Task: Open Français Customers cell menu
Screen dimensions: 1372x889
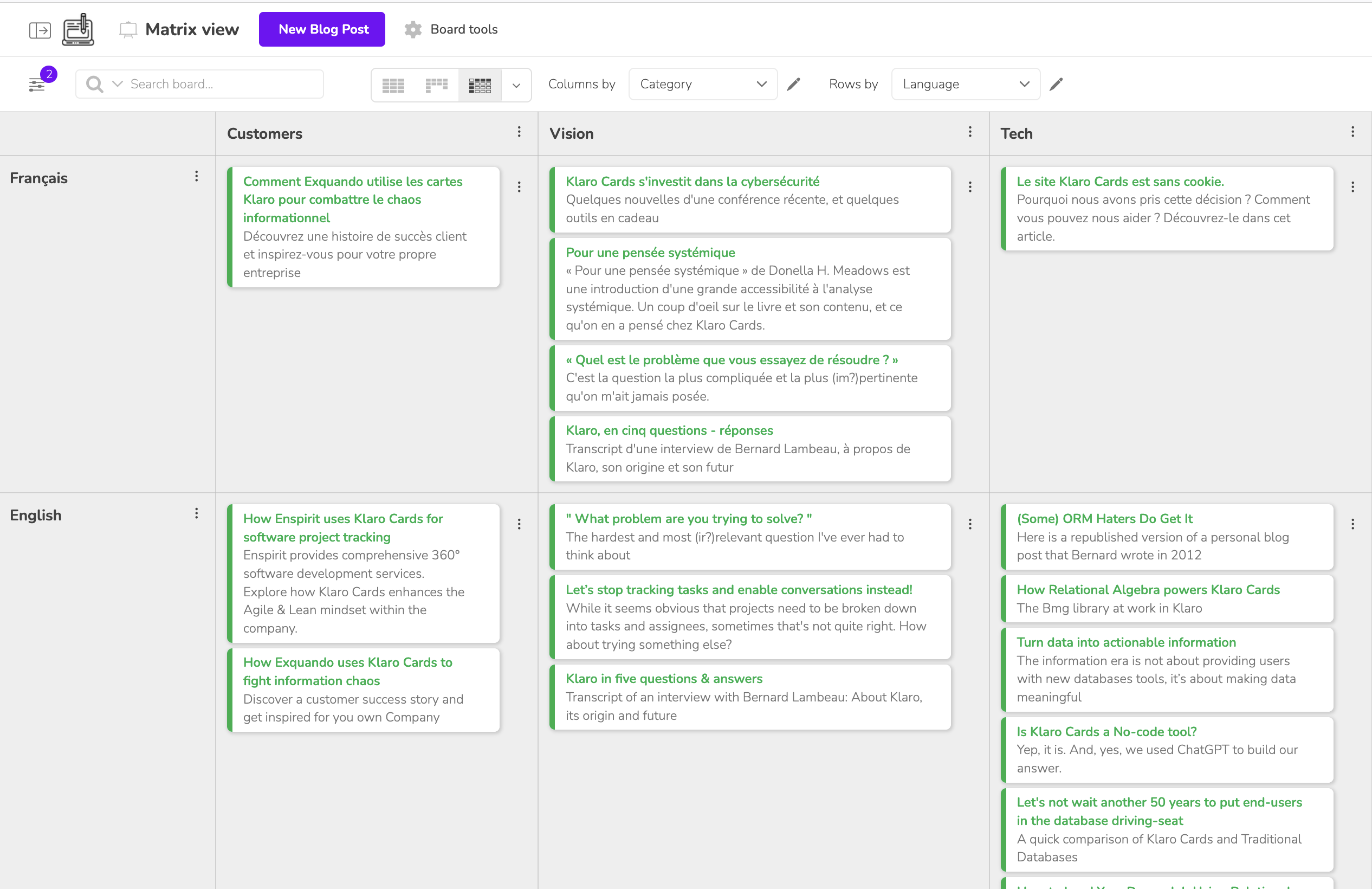Action: (519, 187)
